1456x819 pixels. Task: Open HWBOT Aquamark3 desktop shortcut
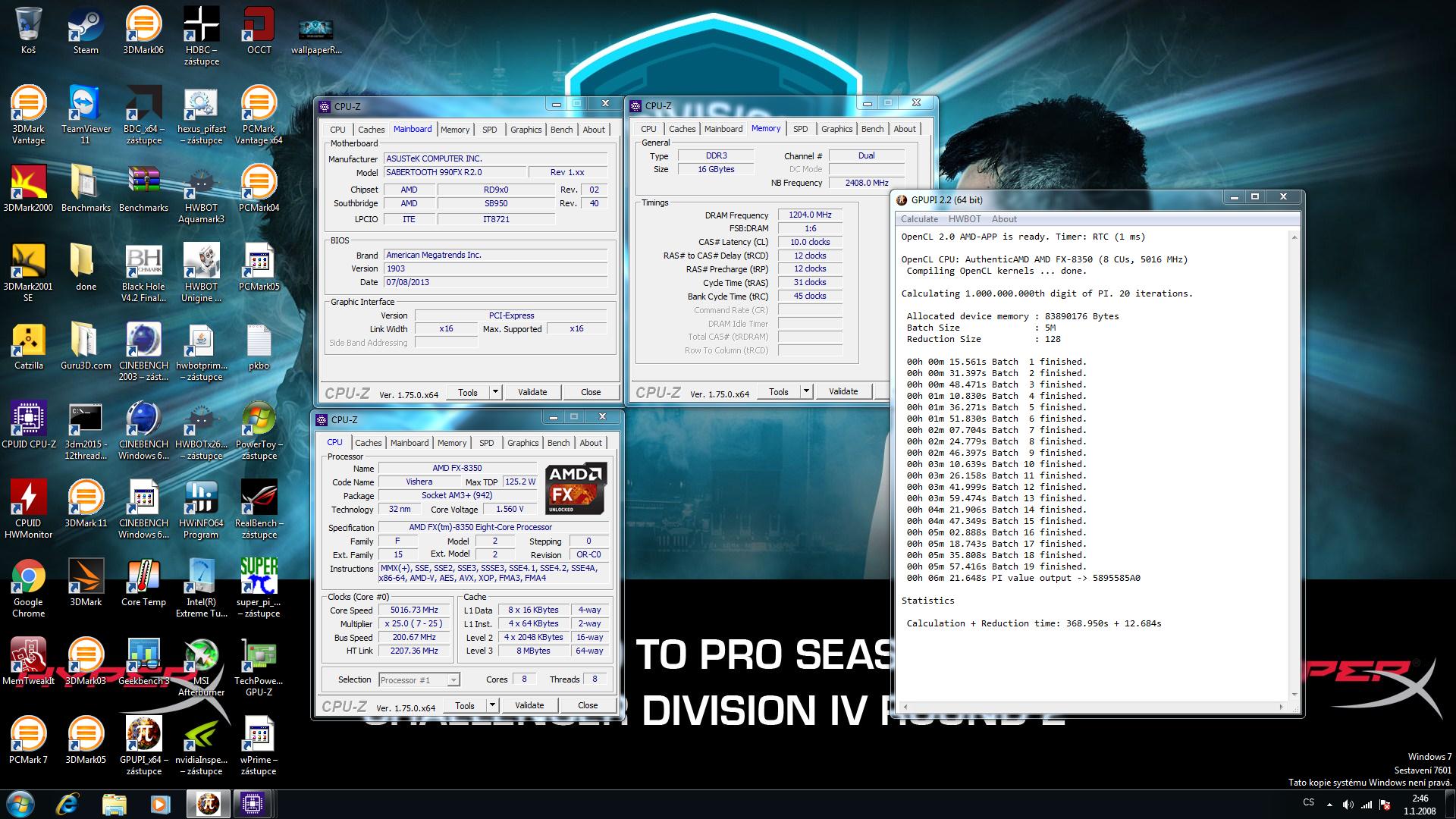[x=201, y=194]
